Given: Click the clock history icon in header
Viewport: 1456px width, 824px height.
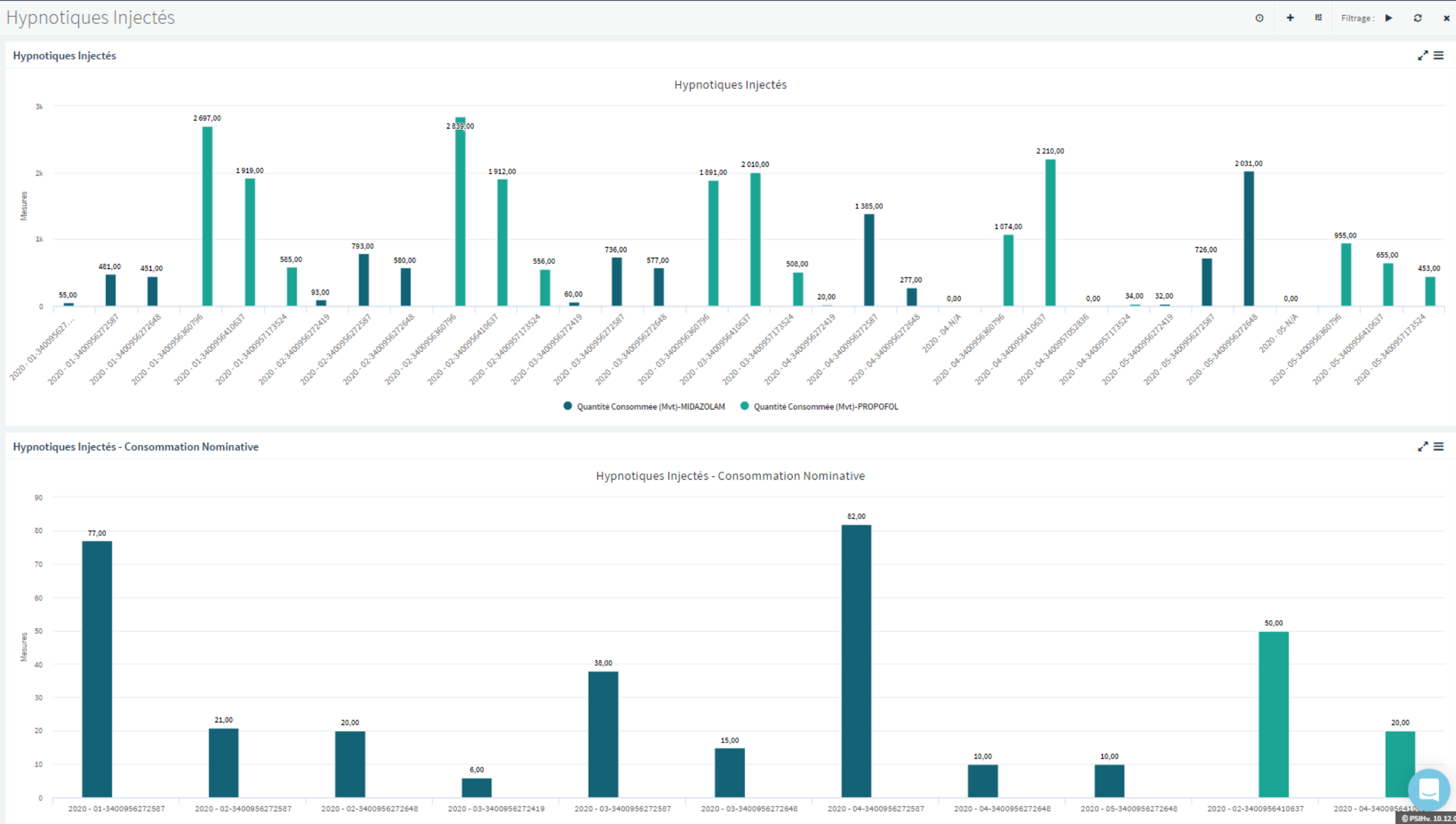Looking at the screenshot, I should pyautogui.click(x=1259, y=18).
